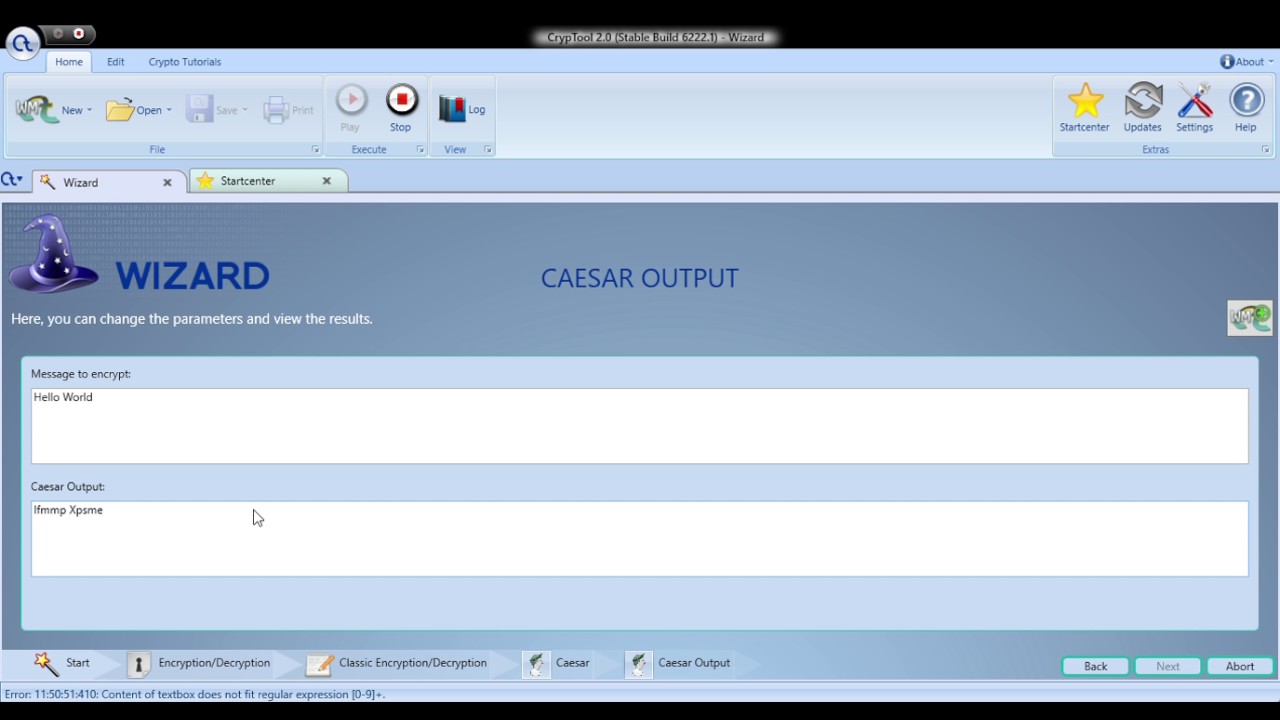The height and width of the screenshot is (720, 1280).
Task: Click the Open folder icon
Action: pyautogui.click(x=120, y=110)
